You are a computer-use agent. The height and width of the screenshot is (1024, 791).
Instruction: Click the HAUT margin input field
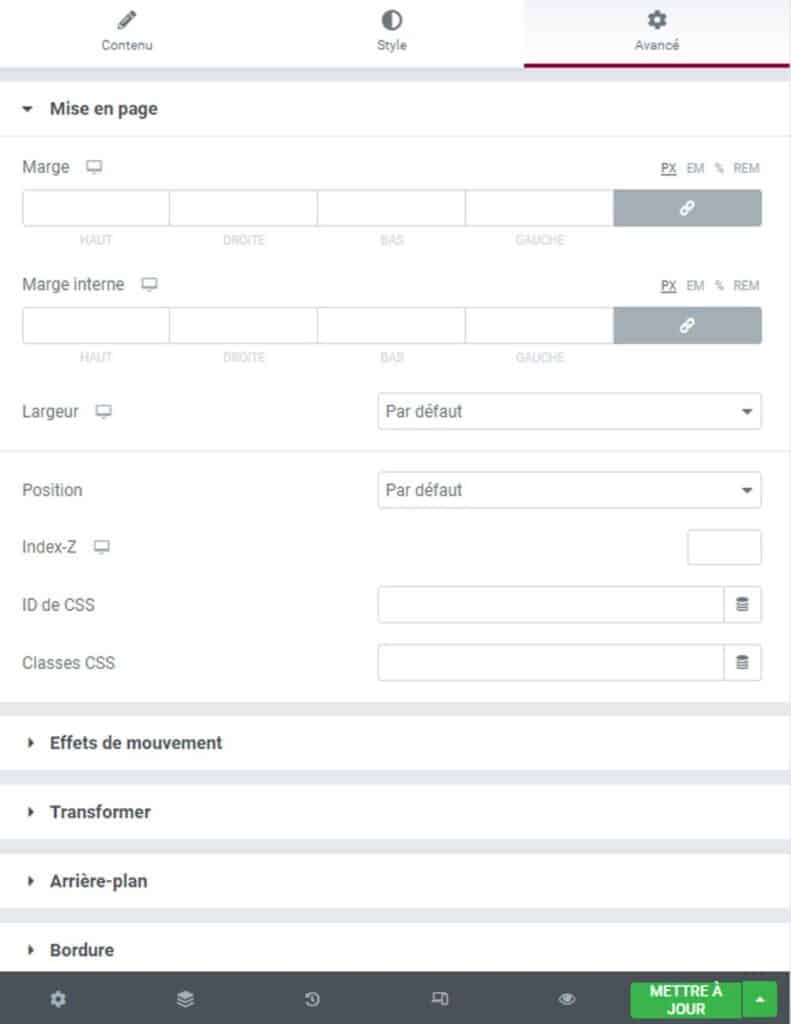tap(95, 208)
